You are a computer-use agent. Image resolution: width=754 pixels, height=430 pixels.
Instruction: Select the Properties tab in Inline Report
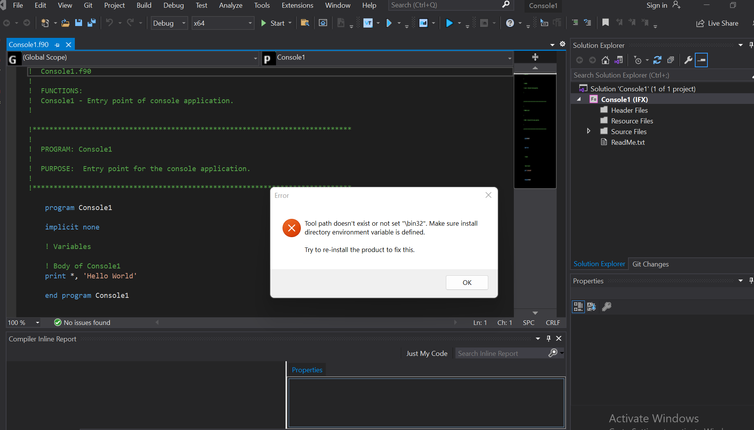(307, 370)
